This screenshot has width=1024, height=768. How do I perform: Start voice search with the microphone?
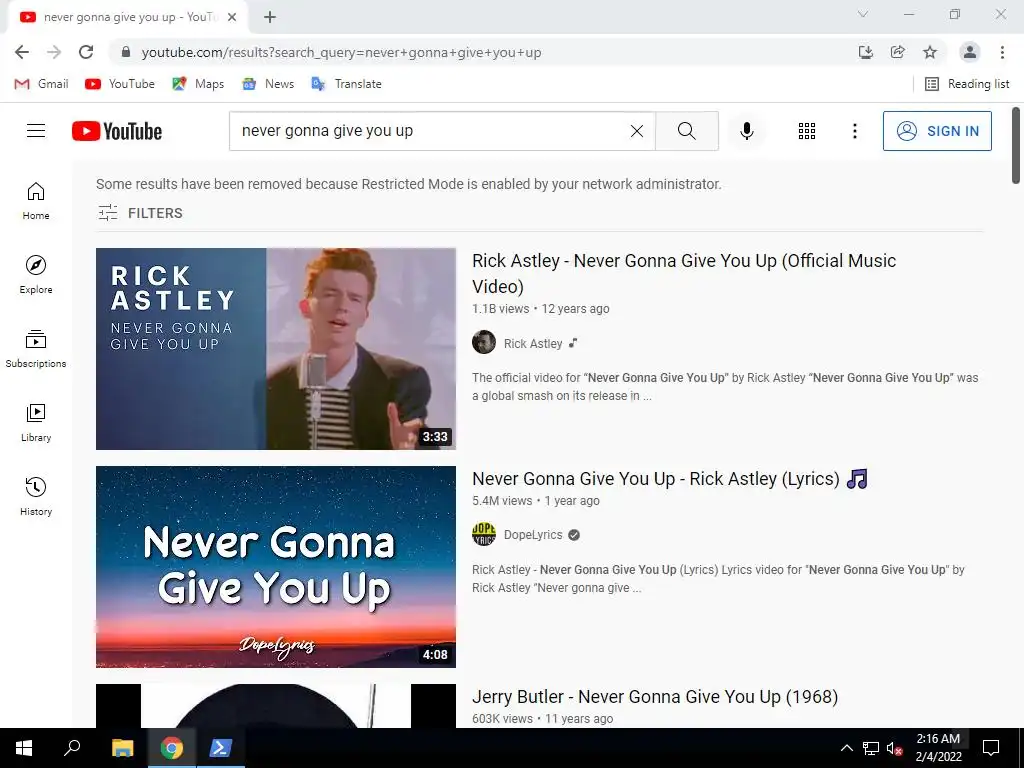(x=747, y=131)
